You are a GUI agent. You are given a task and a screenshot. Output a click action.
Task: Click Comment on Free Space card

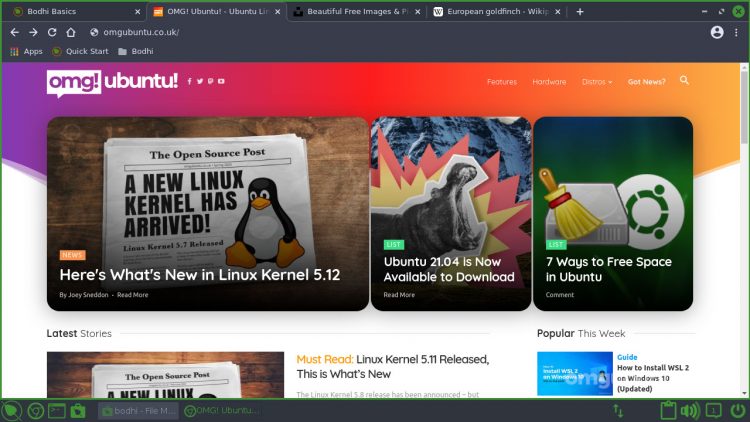tap(560, 295)
